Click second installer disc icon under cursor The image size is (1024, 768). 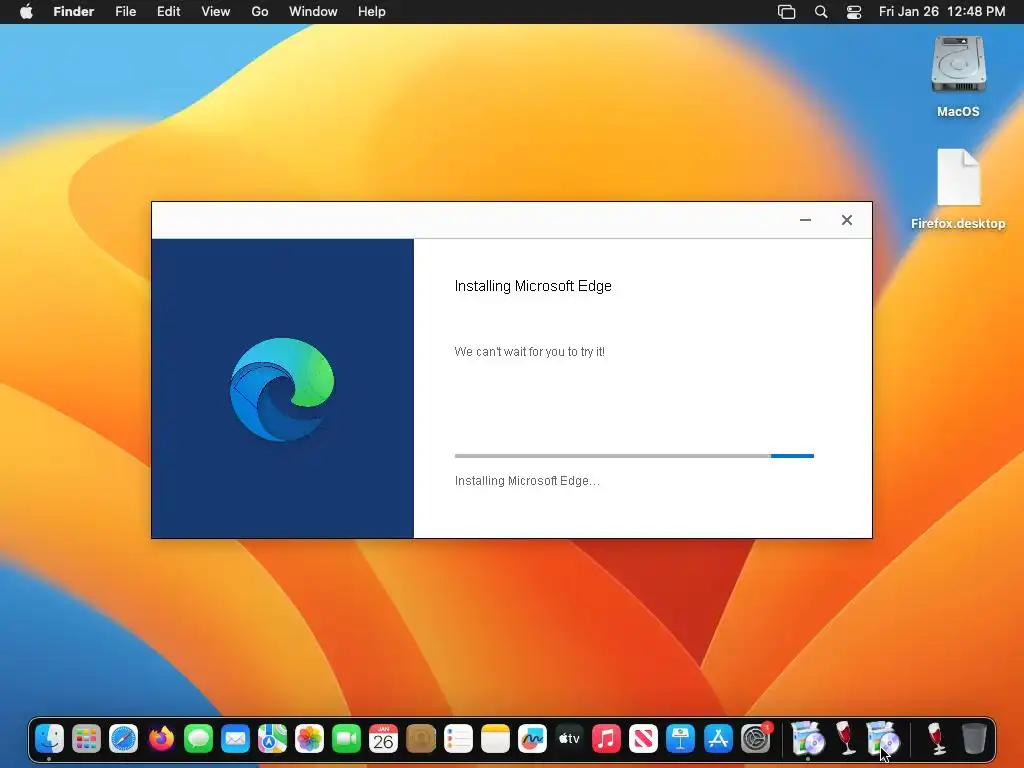[883, 738]
